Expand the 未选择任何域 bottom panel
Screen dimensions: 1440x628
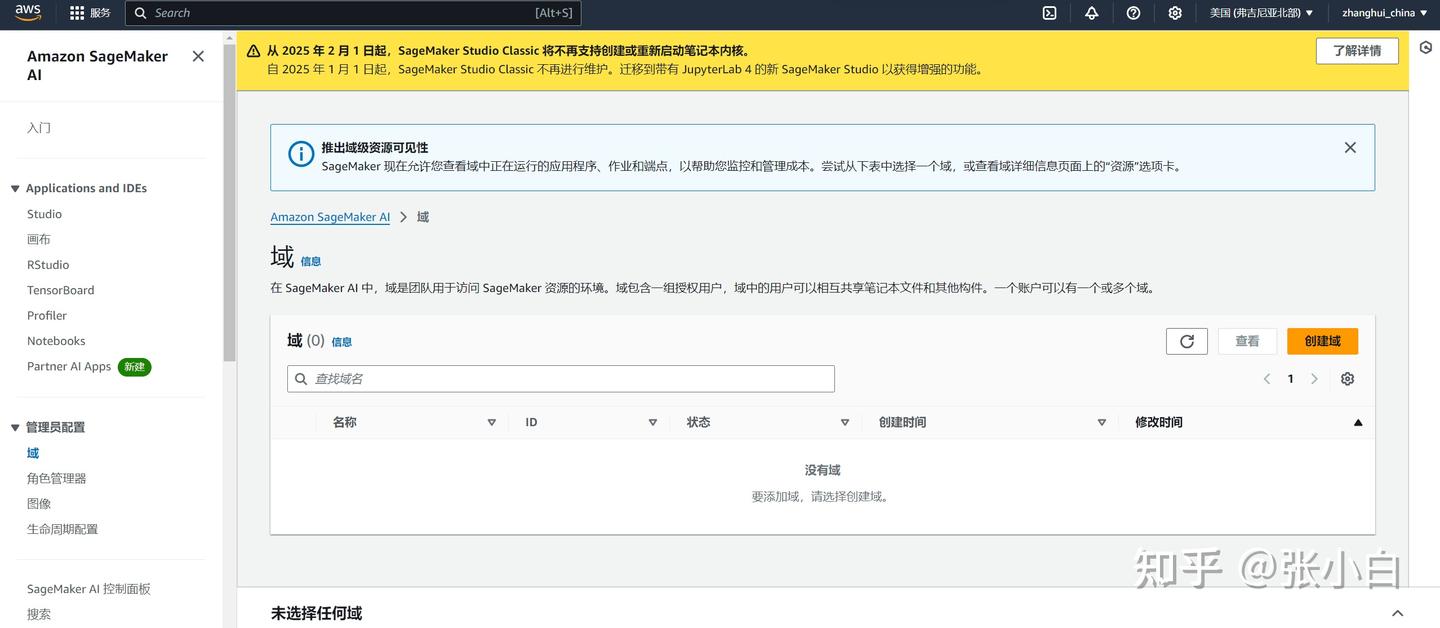(x=1398, y=613)
